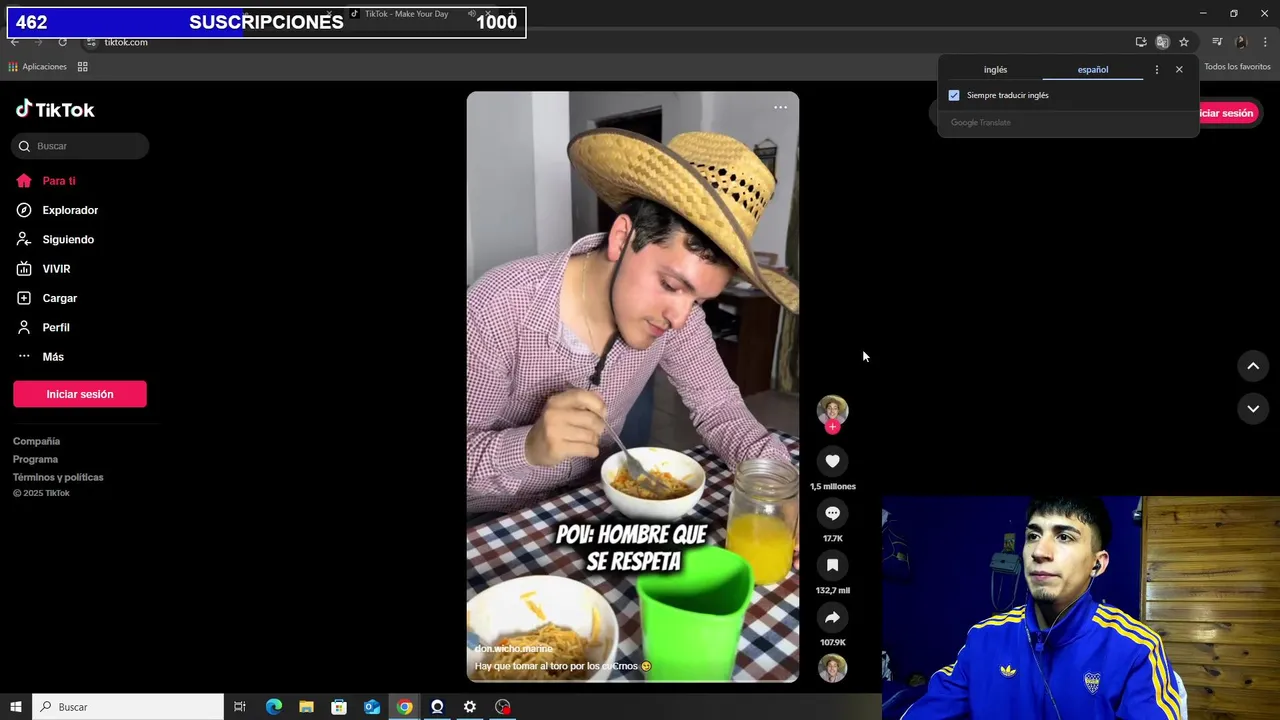Click the Chrome icon in taskbar
The height and width of the screenshot is (720, 1280).
tap(404, 707)
